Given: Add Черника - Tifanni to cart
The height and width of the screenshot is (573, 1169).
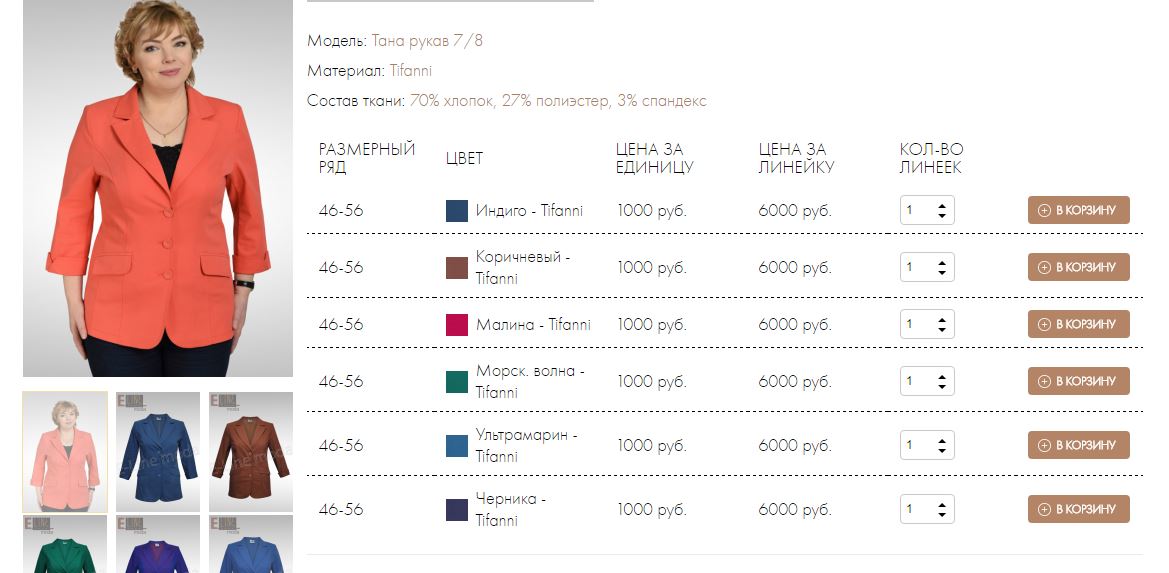Looking at the screenshot, I should tap(1078, 509).
